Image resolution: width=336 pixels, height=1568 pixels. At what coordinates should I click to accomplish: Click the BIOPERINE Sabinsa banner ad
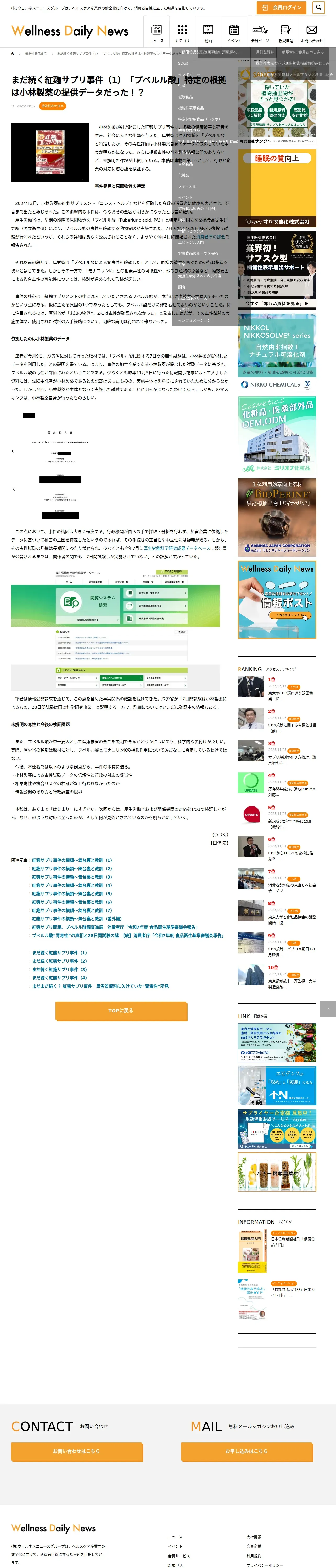(x=277, y=517)
